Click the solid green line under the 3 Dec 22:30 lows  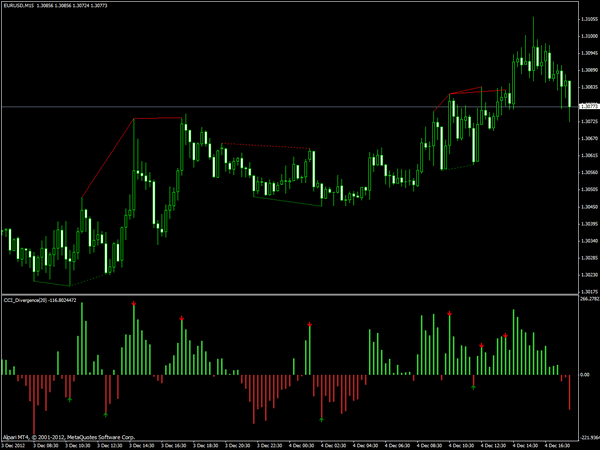287,202
